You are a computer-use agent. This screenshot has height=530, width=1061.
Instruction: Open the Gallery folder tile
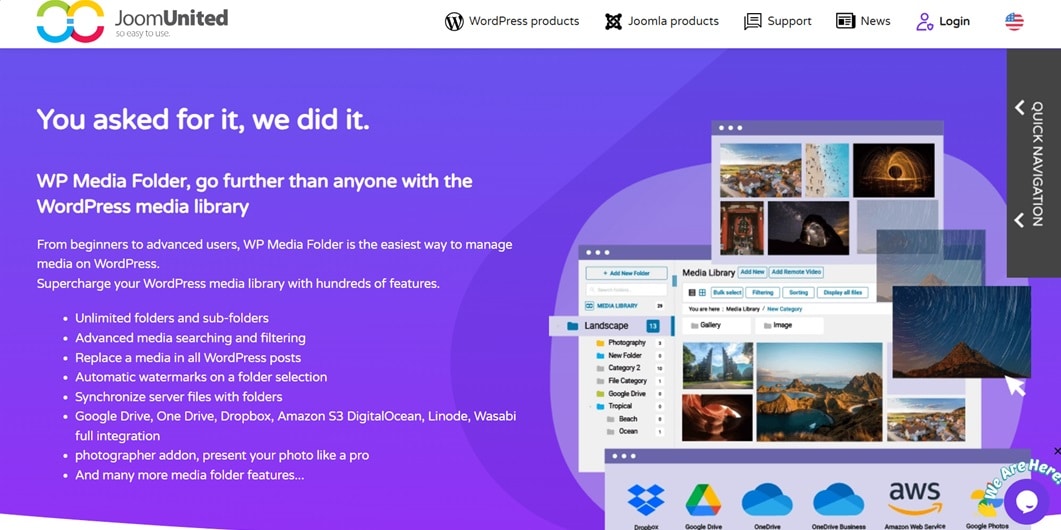click(717, 326)
